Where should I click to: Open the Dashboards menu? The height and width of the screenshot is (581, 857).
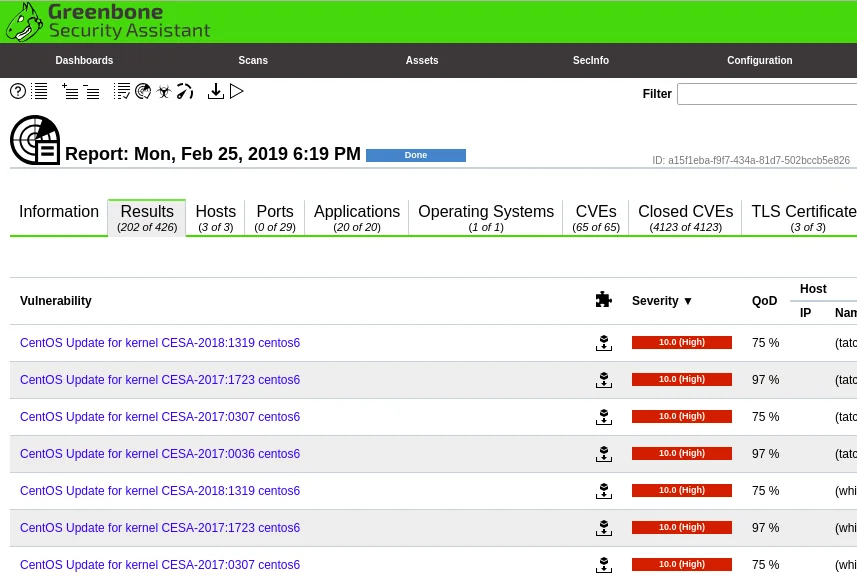[84, 60]
